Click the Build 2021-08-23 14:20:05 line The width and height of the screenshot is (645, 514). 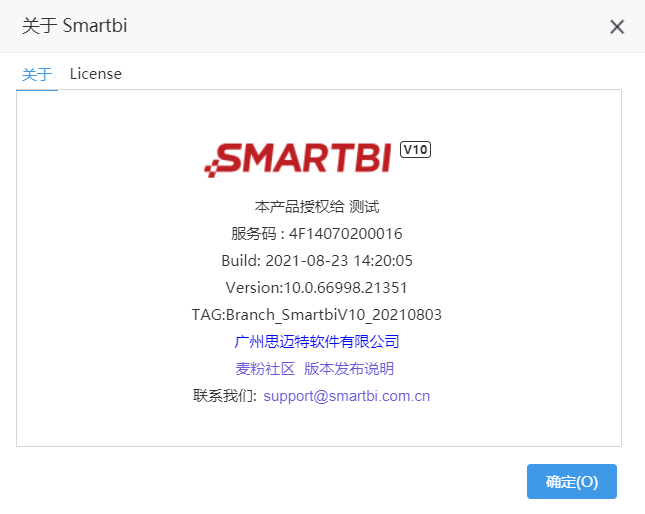[x=317, y=261]
